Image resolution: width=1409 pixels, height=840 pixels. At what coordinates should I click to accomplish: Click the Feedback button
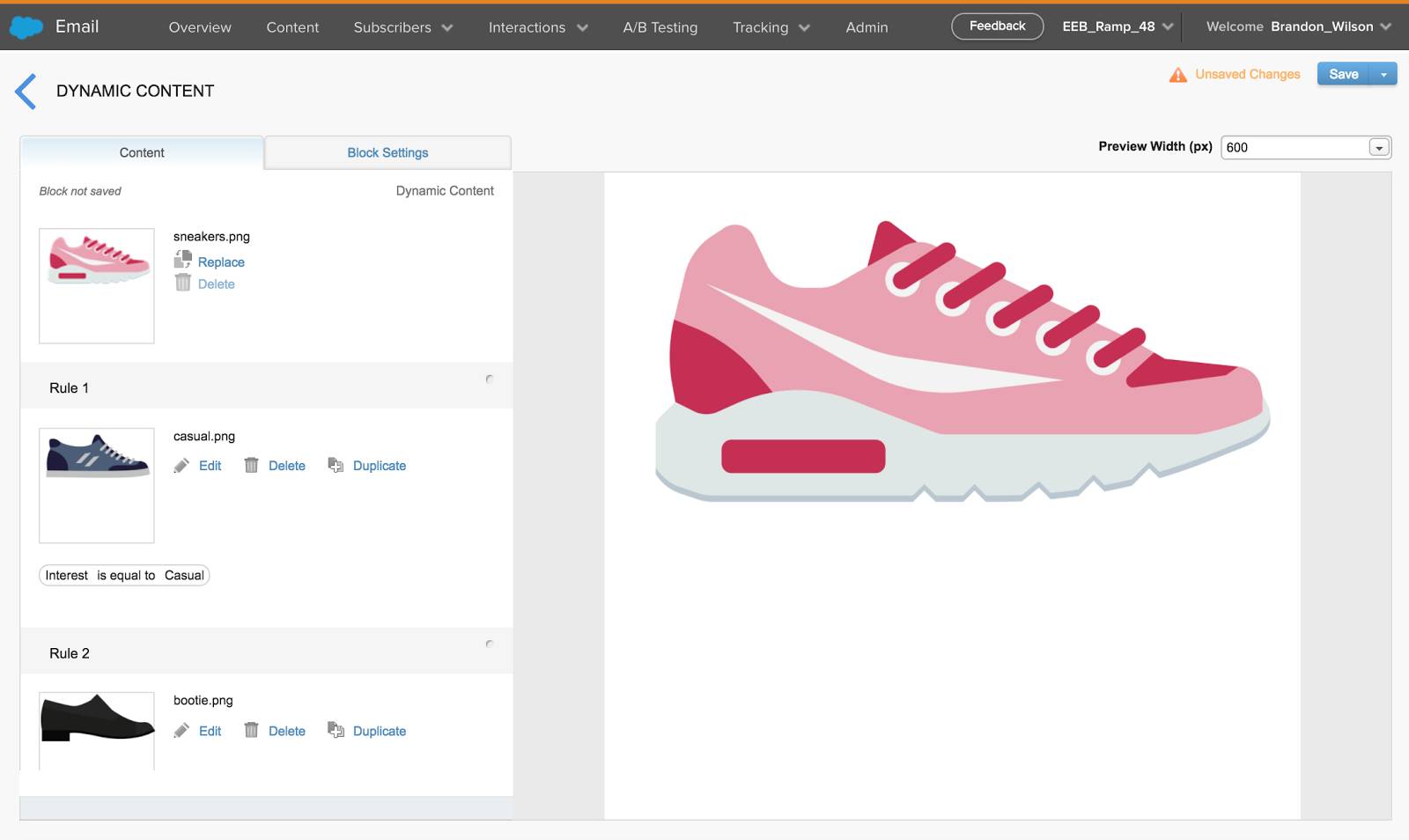pyautogui.click(x=996, y=26)
